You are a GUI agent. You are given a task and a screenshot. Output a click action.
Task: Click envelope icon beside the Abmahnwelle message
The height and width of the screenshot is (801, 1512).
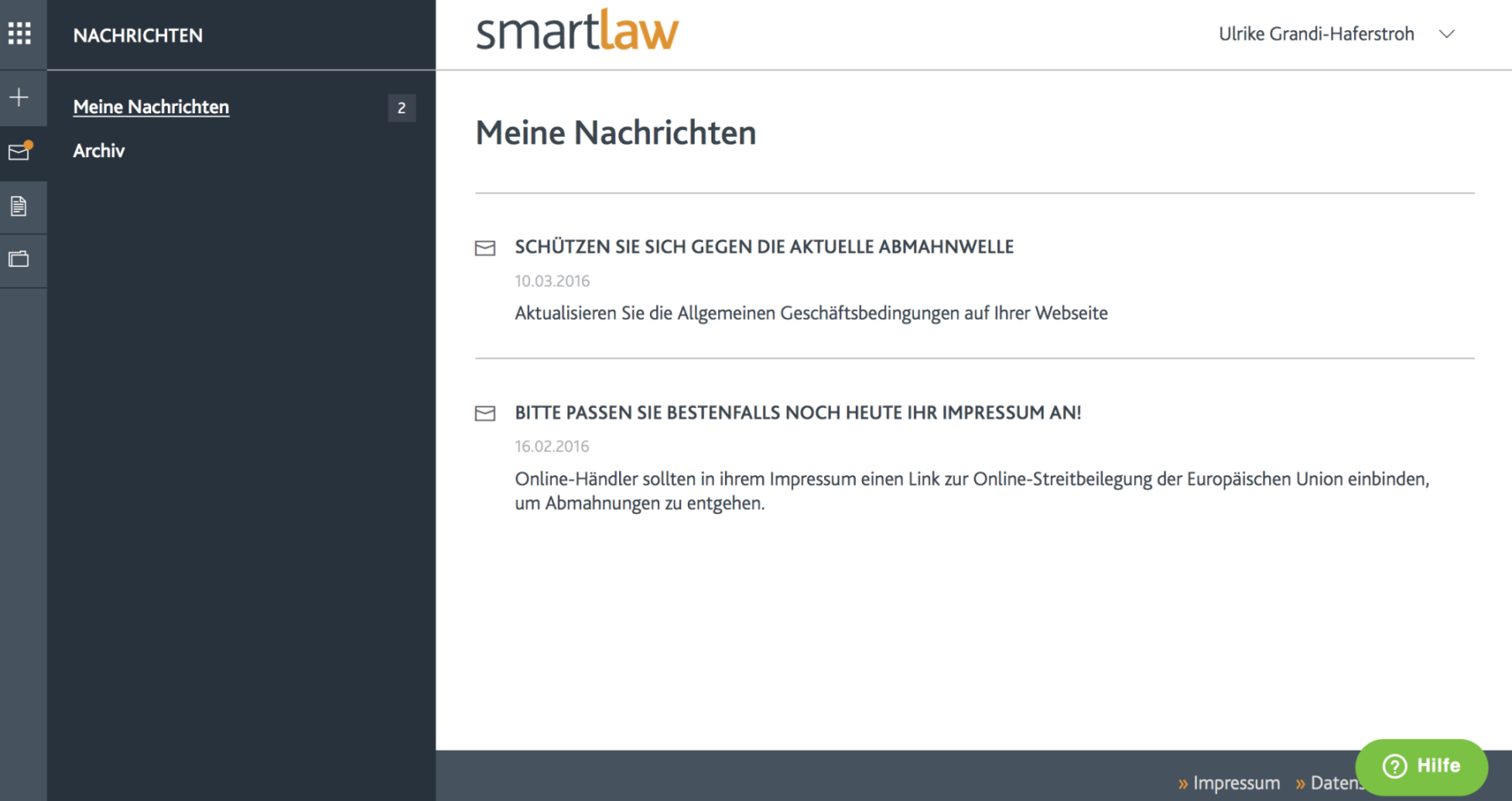[486, 248]
